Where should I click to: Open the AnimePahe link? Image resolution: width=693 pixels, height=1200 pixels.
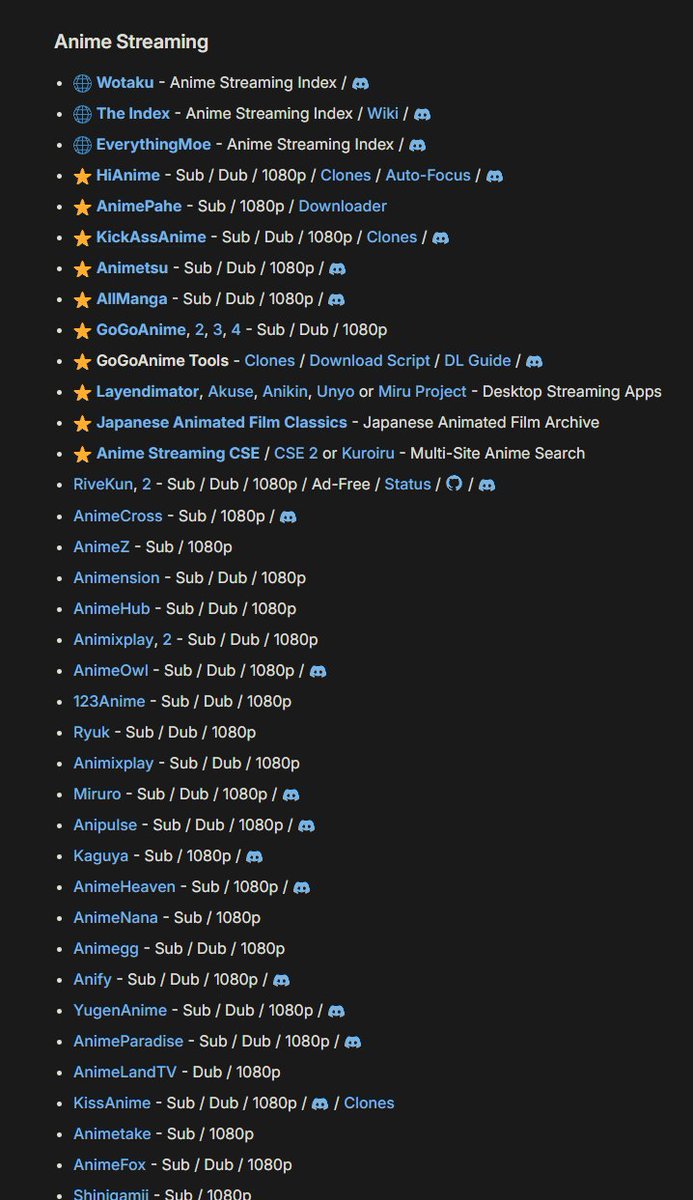pos(139,206)
